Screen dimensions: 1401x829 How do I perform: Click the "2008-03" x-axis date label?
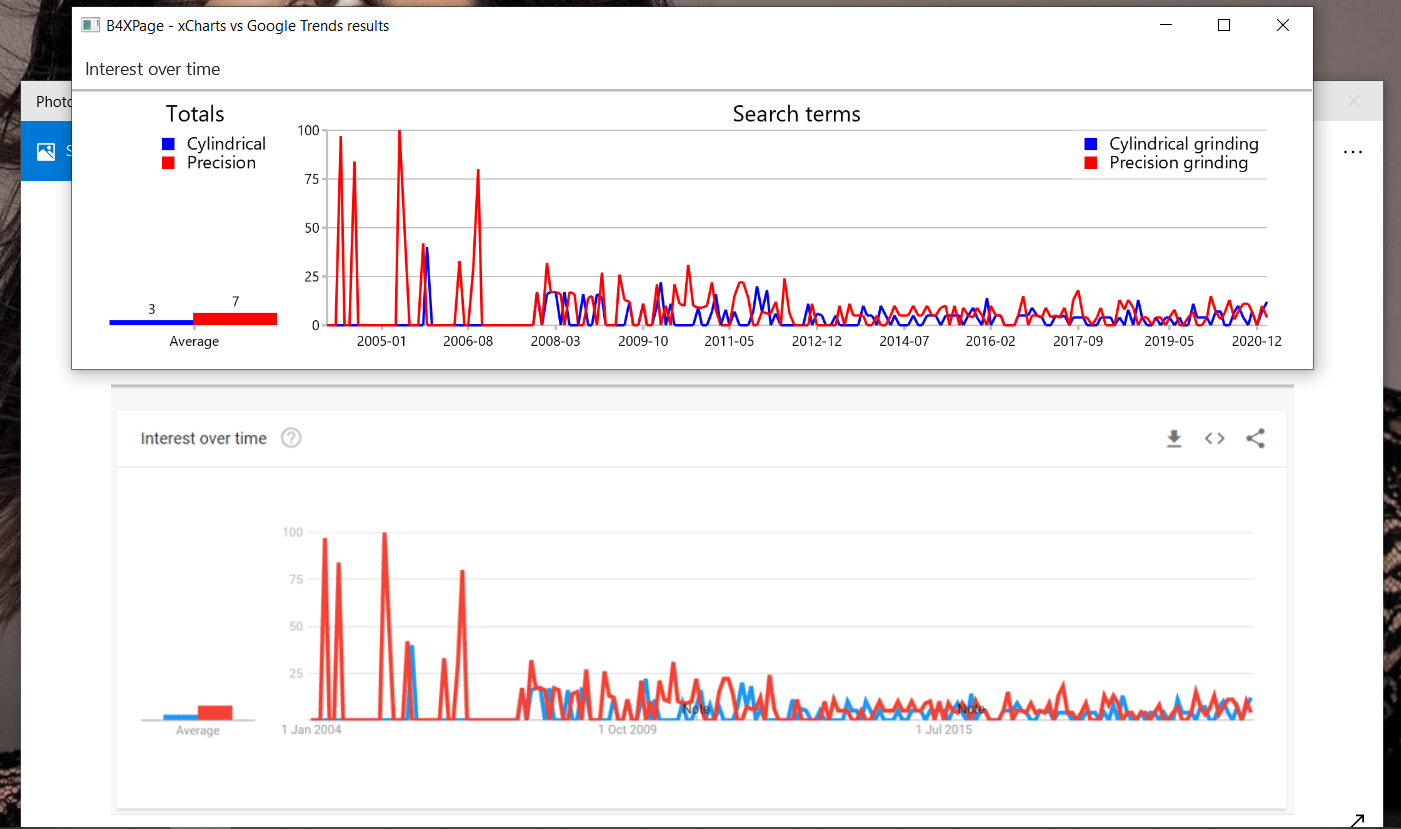[x=555, y=341]
